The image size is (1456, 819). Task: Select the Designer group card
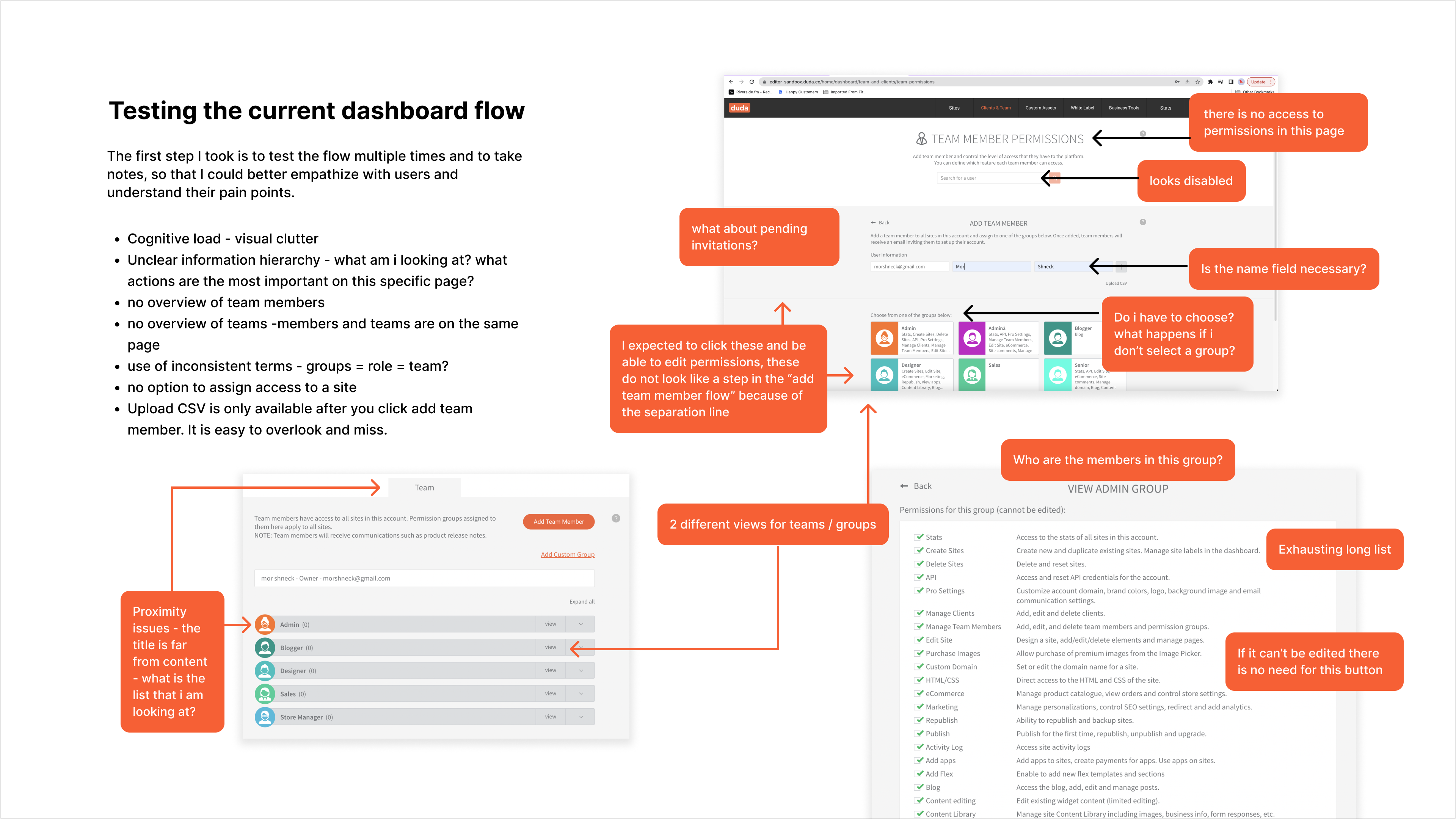[912, 375]
